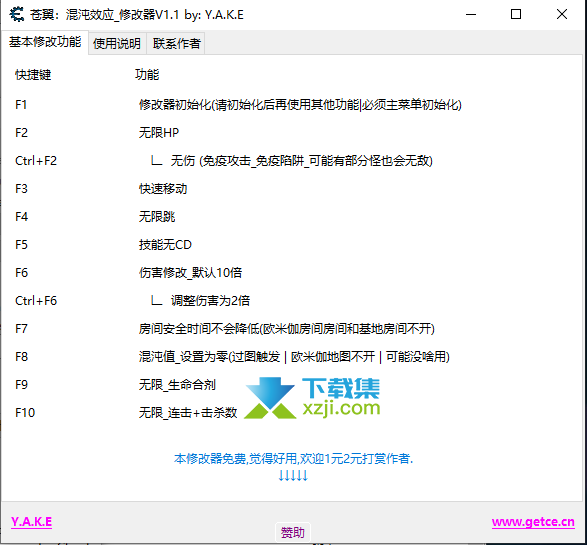Click the 快速移动 function label

click(x=163, y=189)
